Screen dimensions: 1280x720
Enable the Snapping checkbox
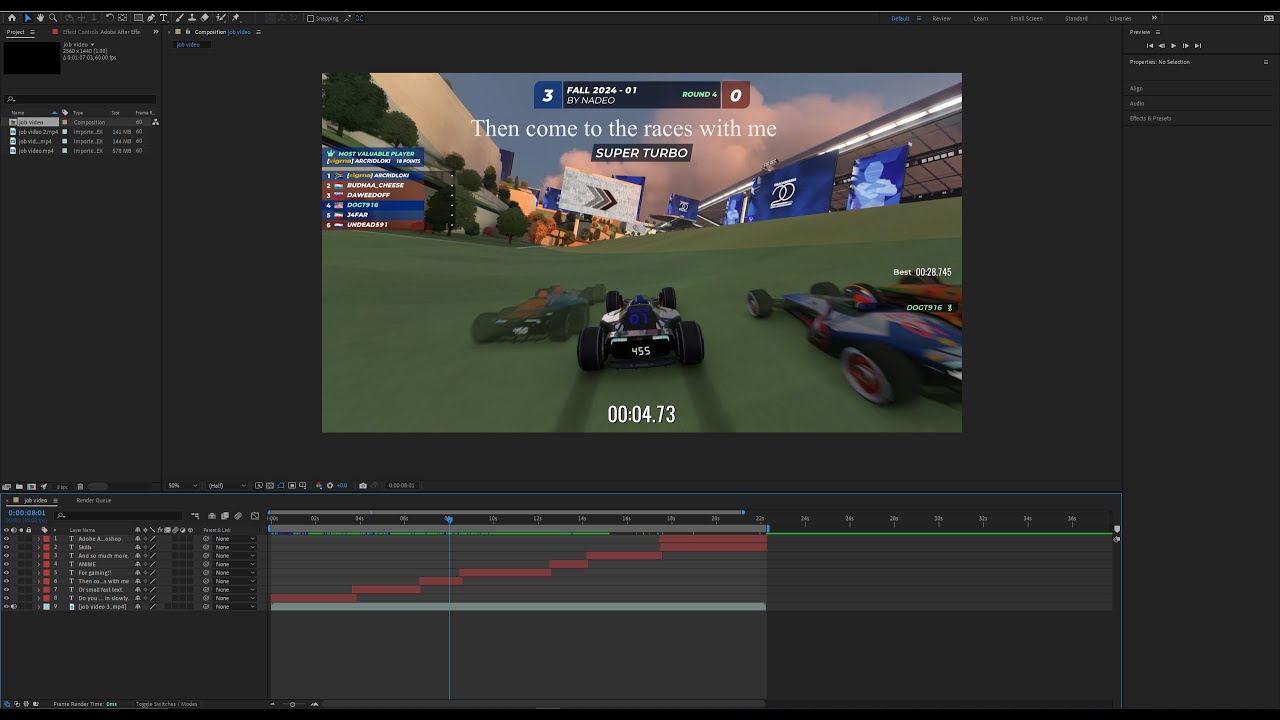[x=310, y=18]
